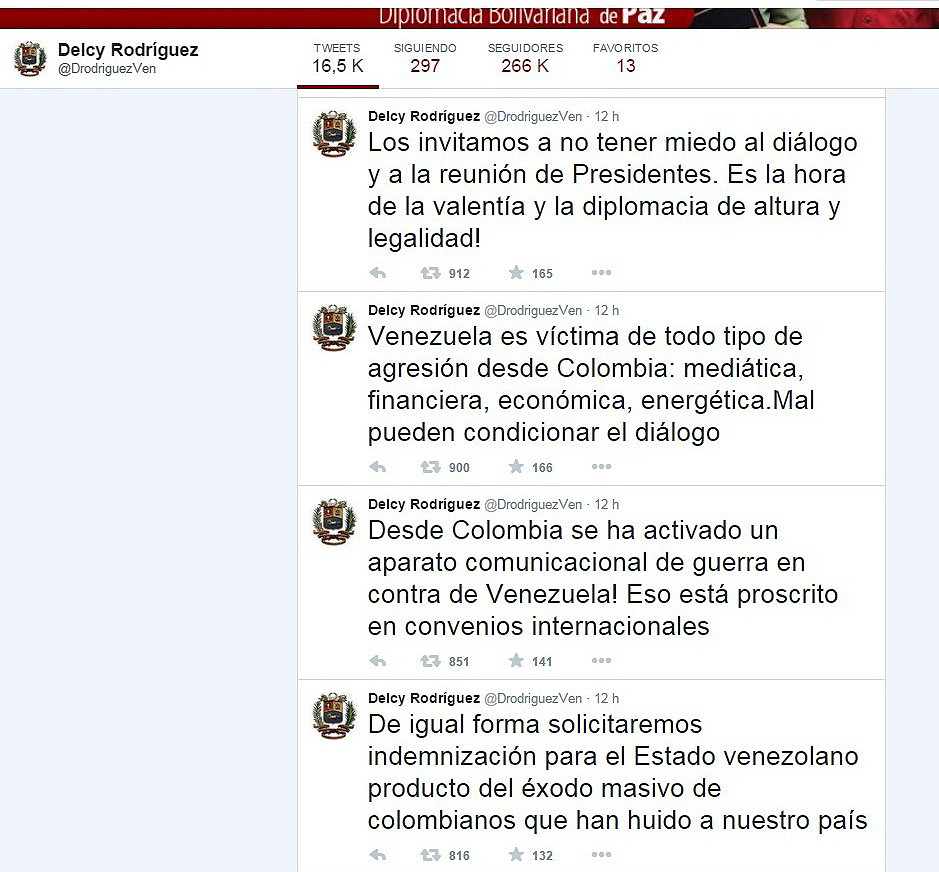
Task: Retweet the tweet with 912 retweets
Action: (x=431, y=273)
